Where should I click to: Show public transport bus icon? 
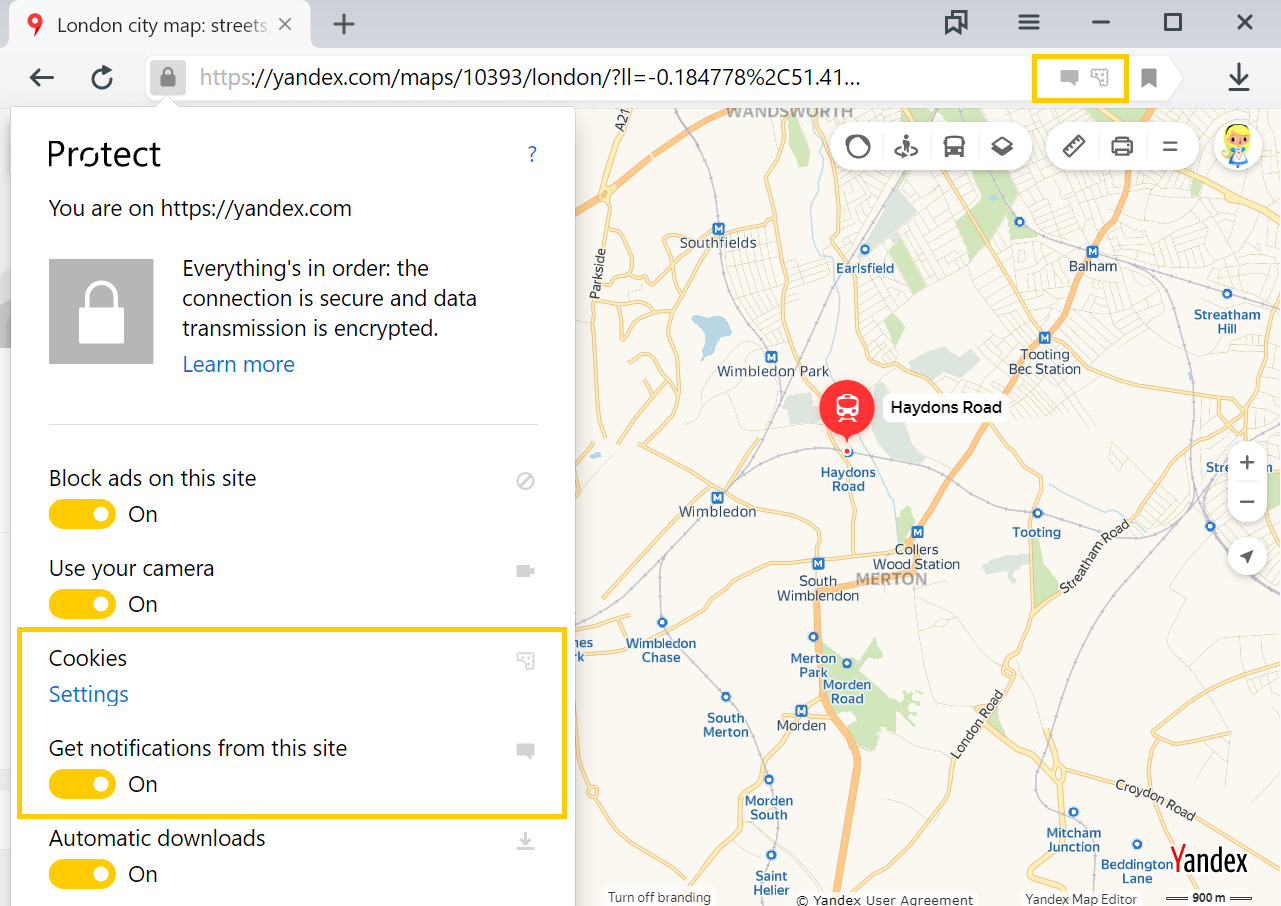point(954,147)
